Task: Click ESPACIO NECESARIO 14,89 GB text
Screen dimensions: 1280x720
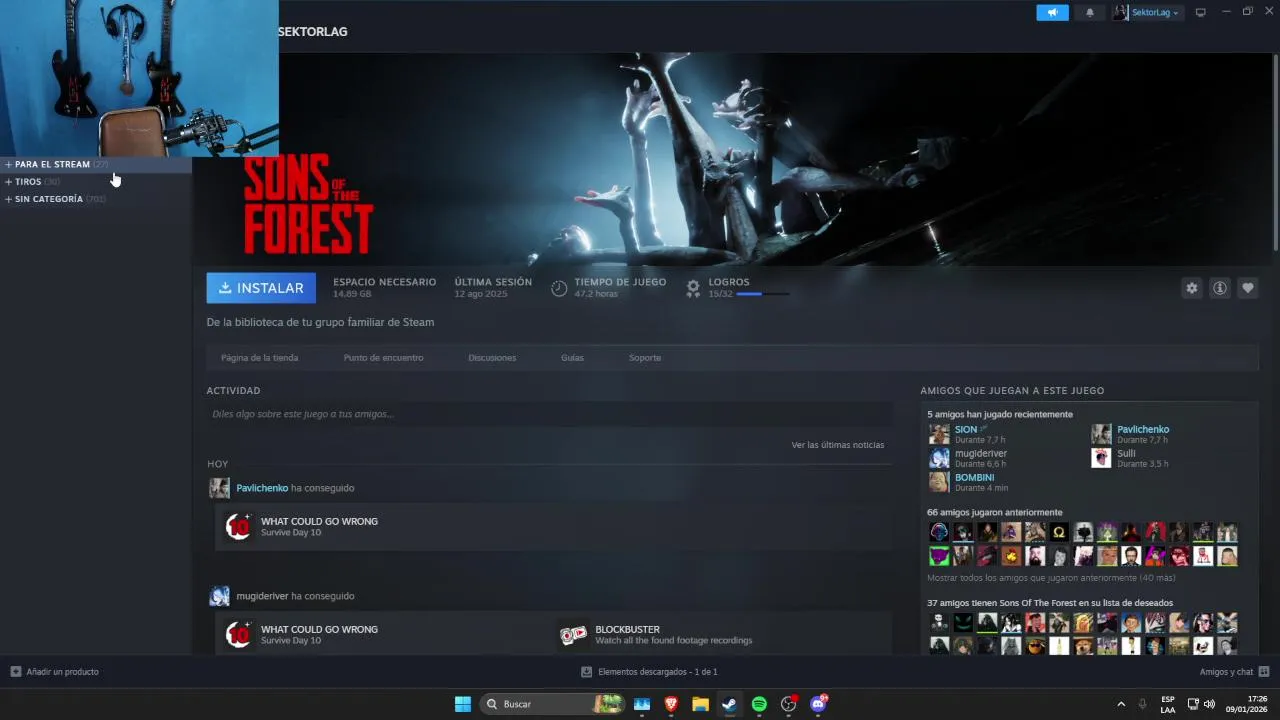Action: point(384,288)
